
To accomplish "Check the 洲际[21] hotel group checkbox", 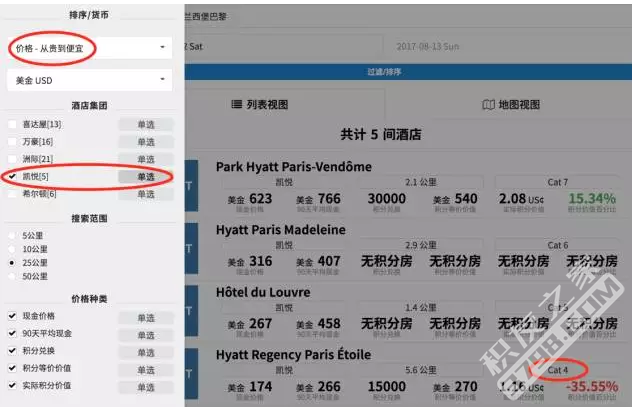I will [12, 159].
